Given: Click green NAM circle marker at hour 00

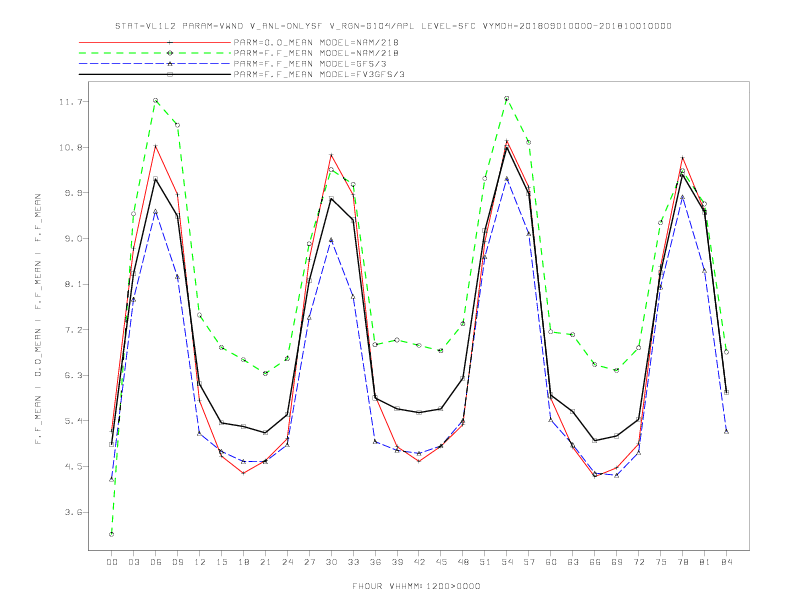Looking at the screenshot, I should (x=112, y=534).
